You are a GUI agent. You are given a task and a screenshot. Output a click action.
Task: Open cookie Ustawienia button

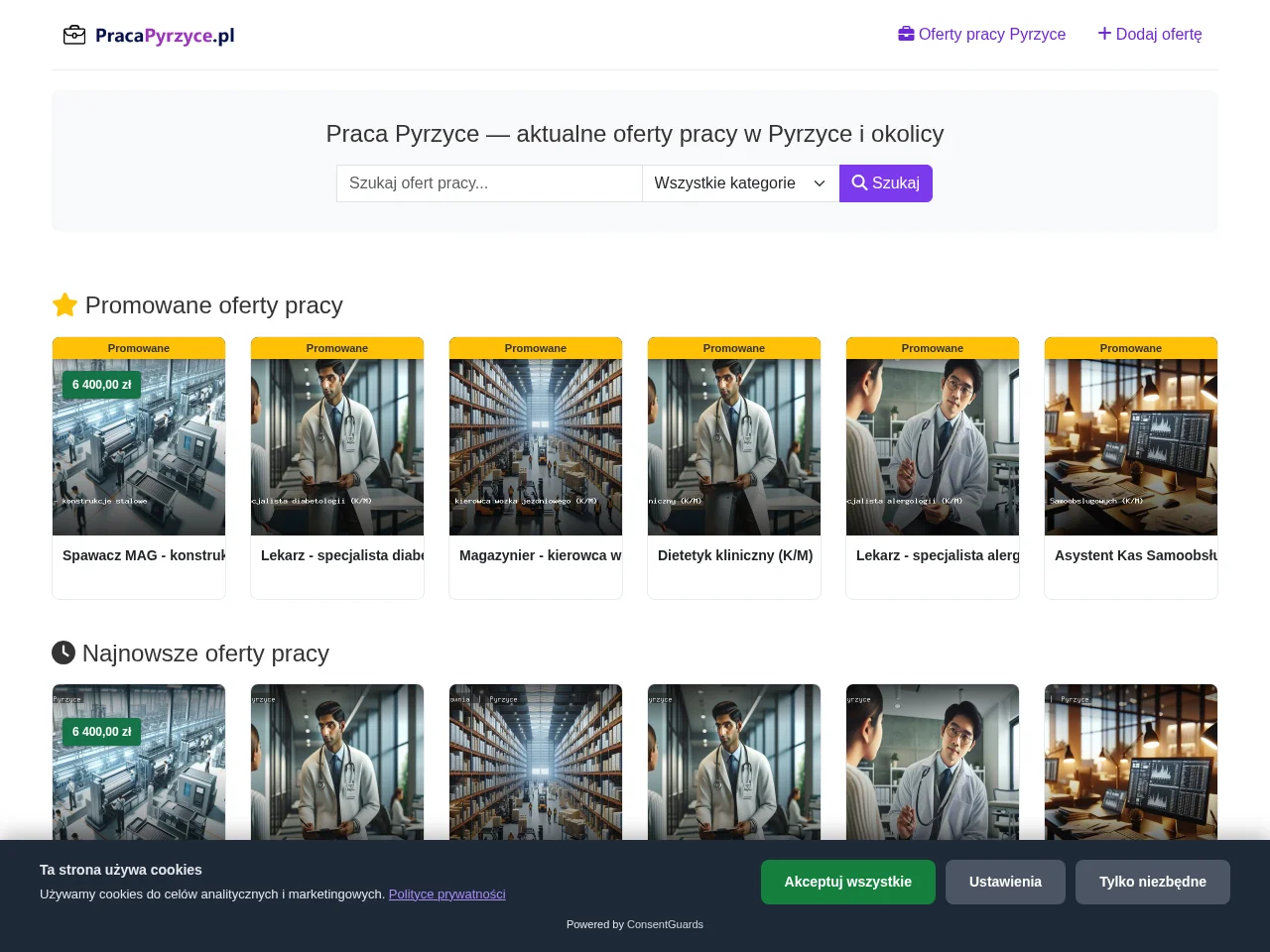[1005, 882]
